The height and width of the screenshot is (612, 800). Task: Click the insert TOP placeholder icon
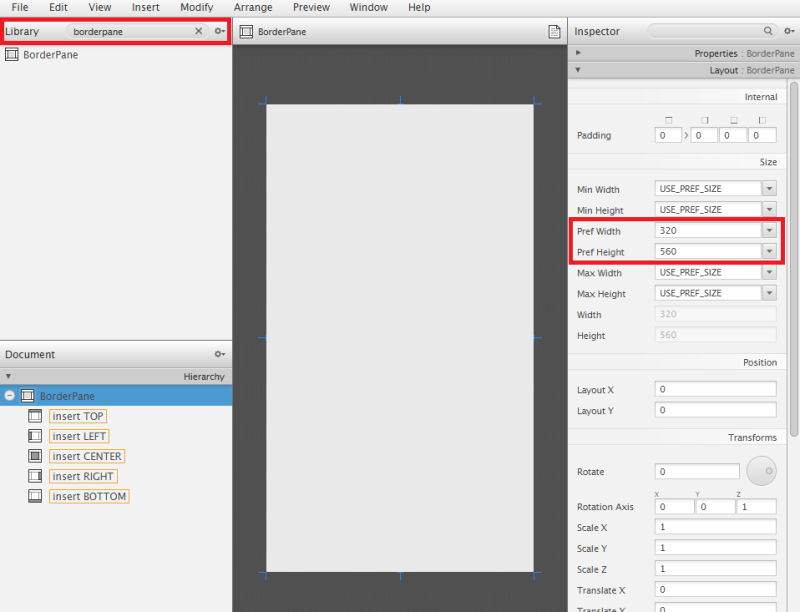tap(35, 416)
